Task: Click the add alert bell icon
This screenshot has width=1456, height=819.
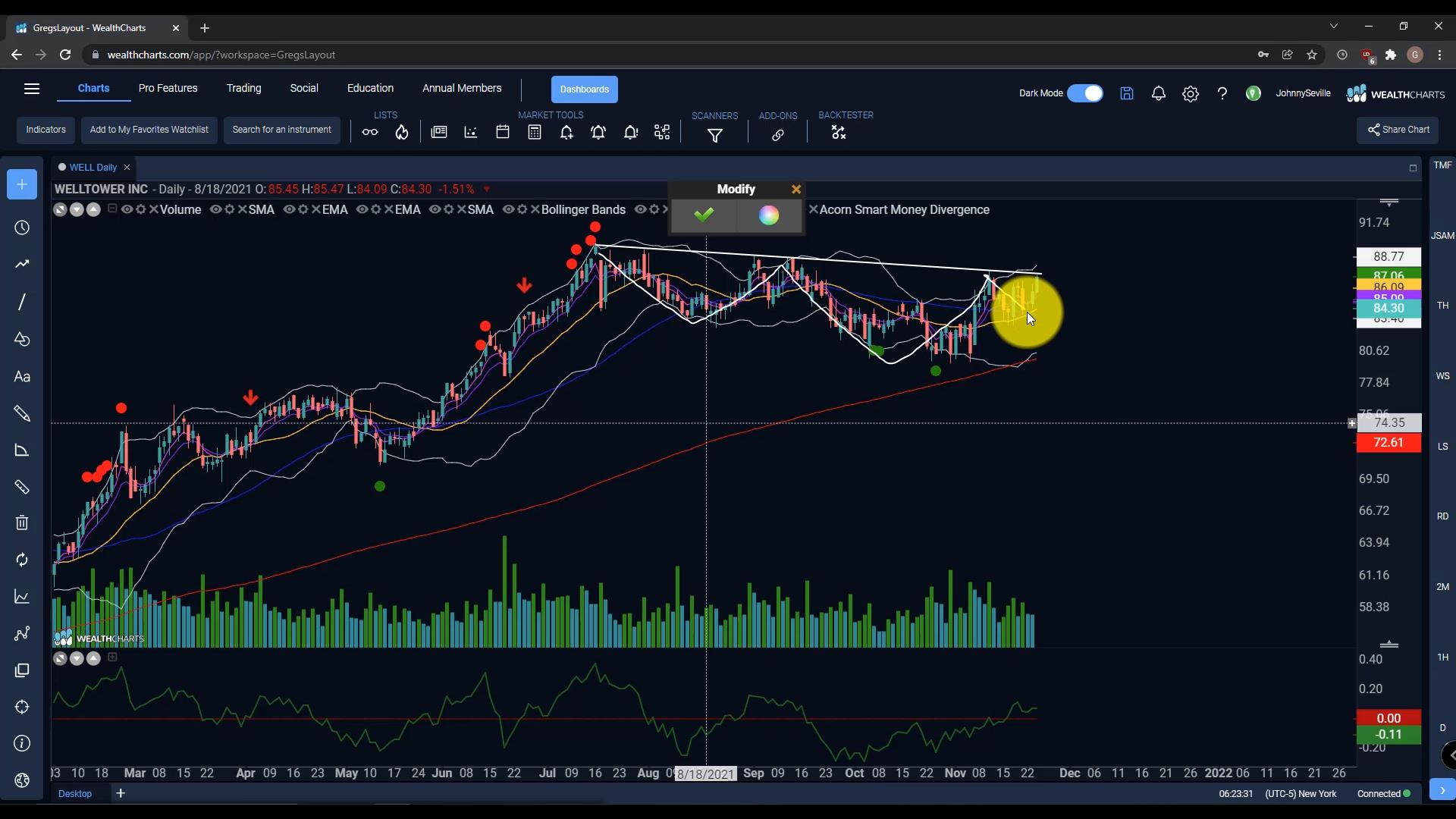Action: [x=566, y=133]
